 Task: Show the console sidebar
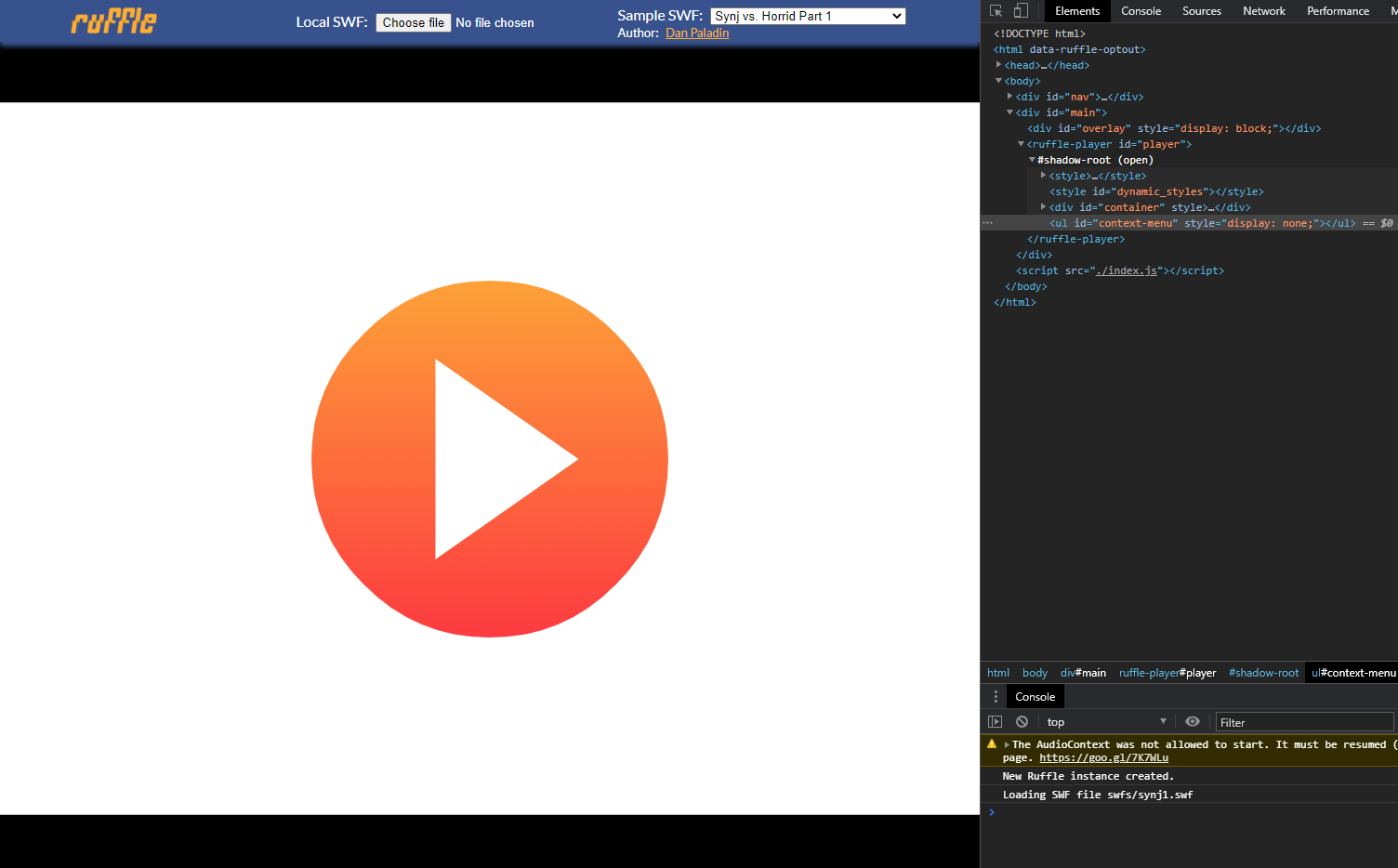coord(996,721)
